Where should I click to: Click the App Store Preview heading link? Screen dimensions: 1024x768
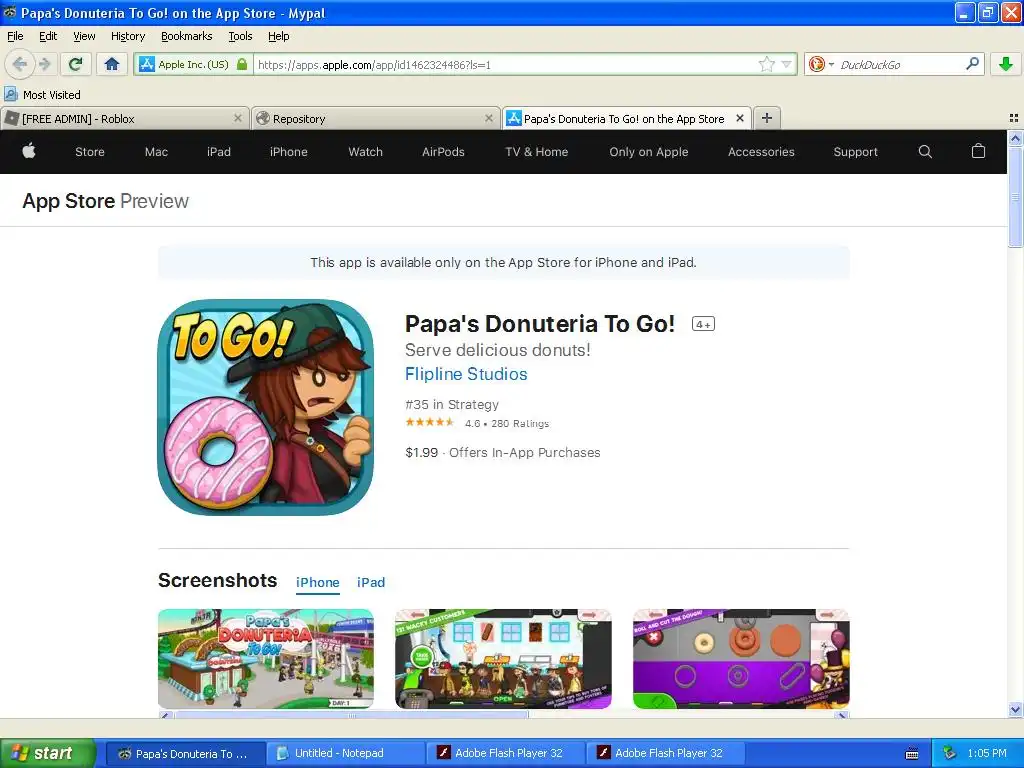coord(105,201)
